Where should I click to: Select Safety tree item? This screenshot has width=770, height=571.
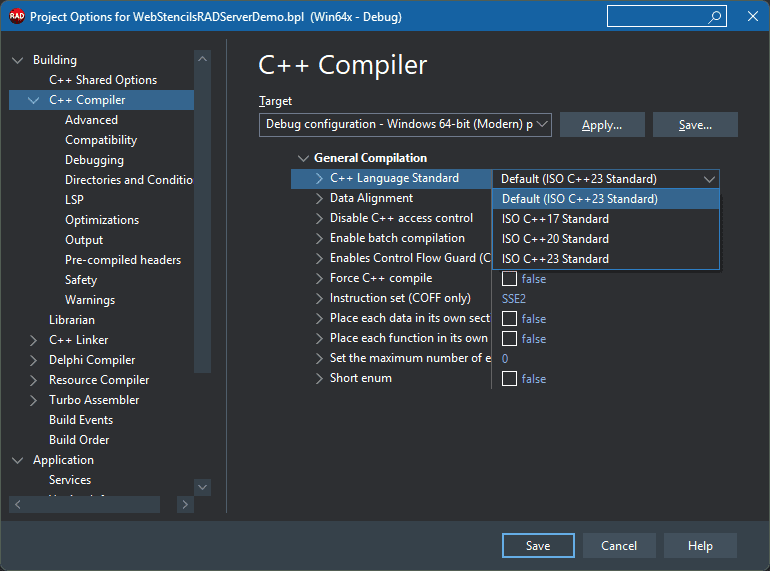click(x=81, y=280)
